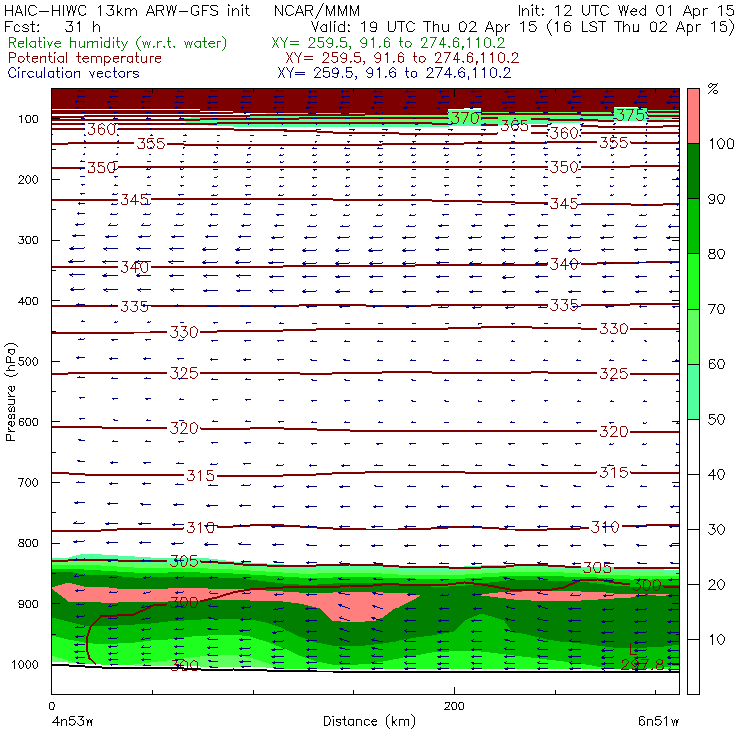
Task: Click the 'Circulation vectors' legend label
Action: point(74,73)
